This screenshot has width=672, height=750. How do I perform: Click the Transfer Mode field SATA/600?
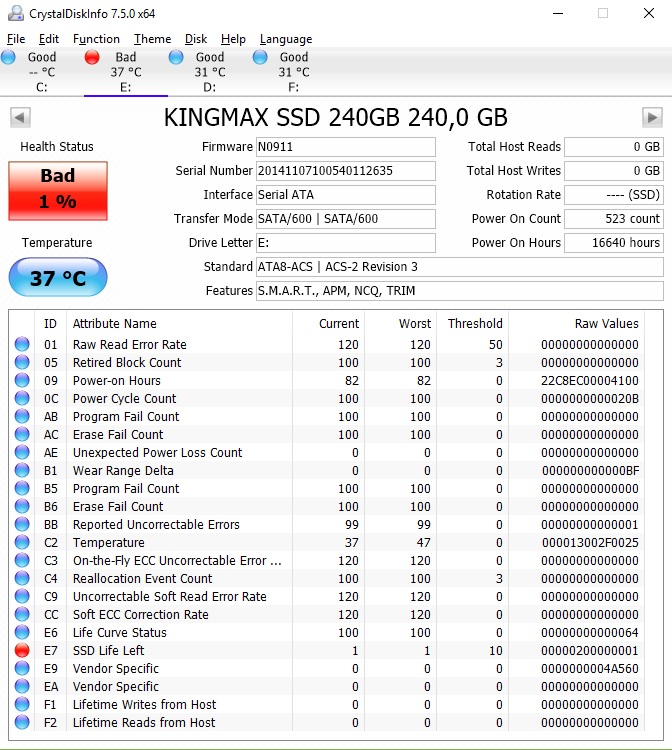coord(346,219)
